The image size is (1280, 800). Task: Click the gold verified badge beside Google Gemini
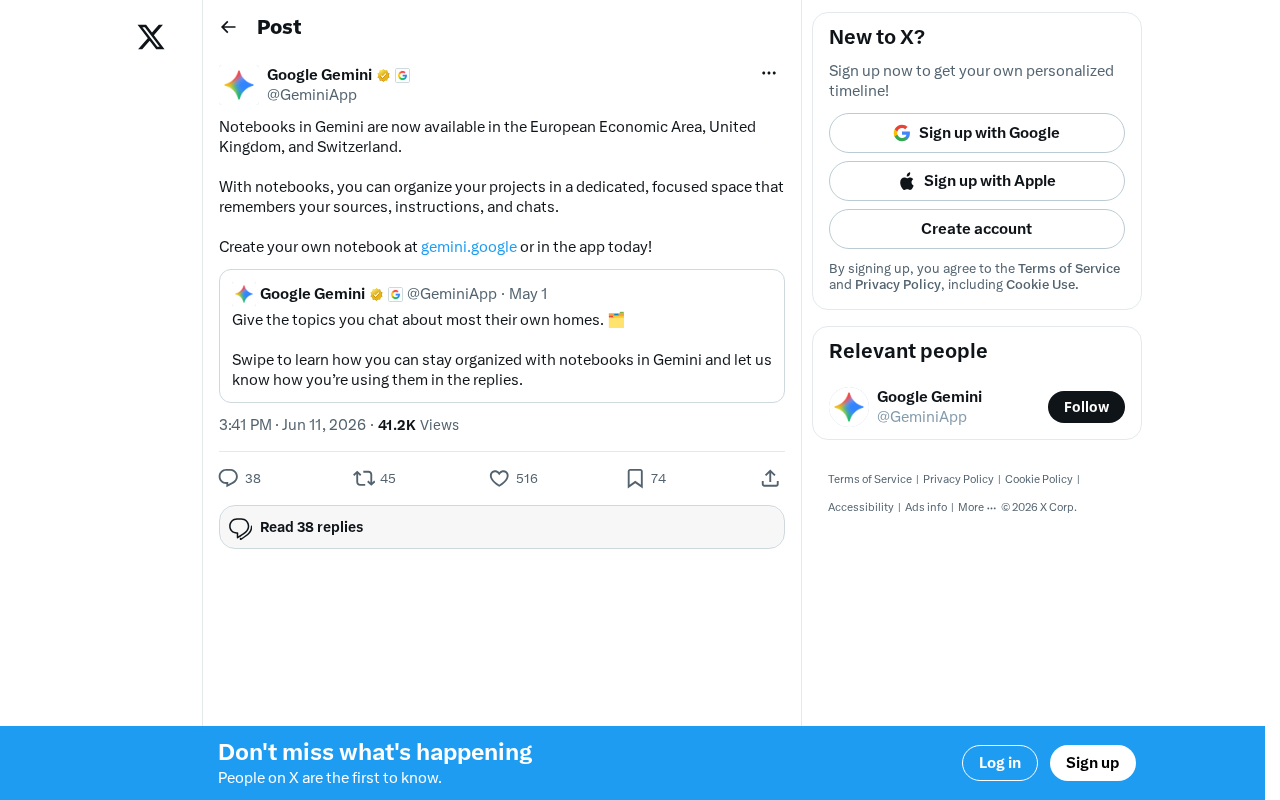point(383,75)
